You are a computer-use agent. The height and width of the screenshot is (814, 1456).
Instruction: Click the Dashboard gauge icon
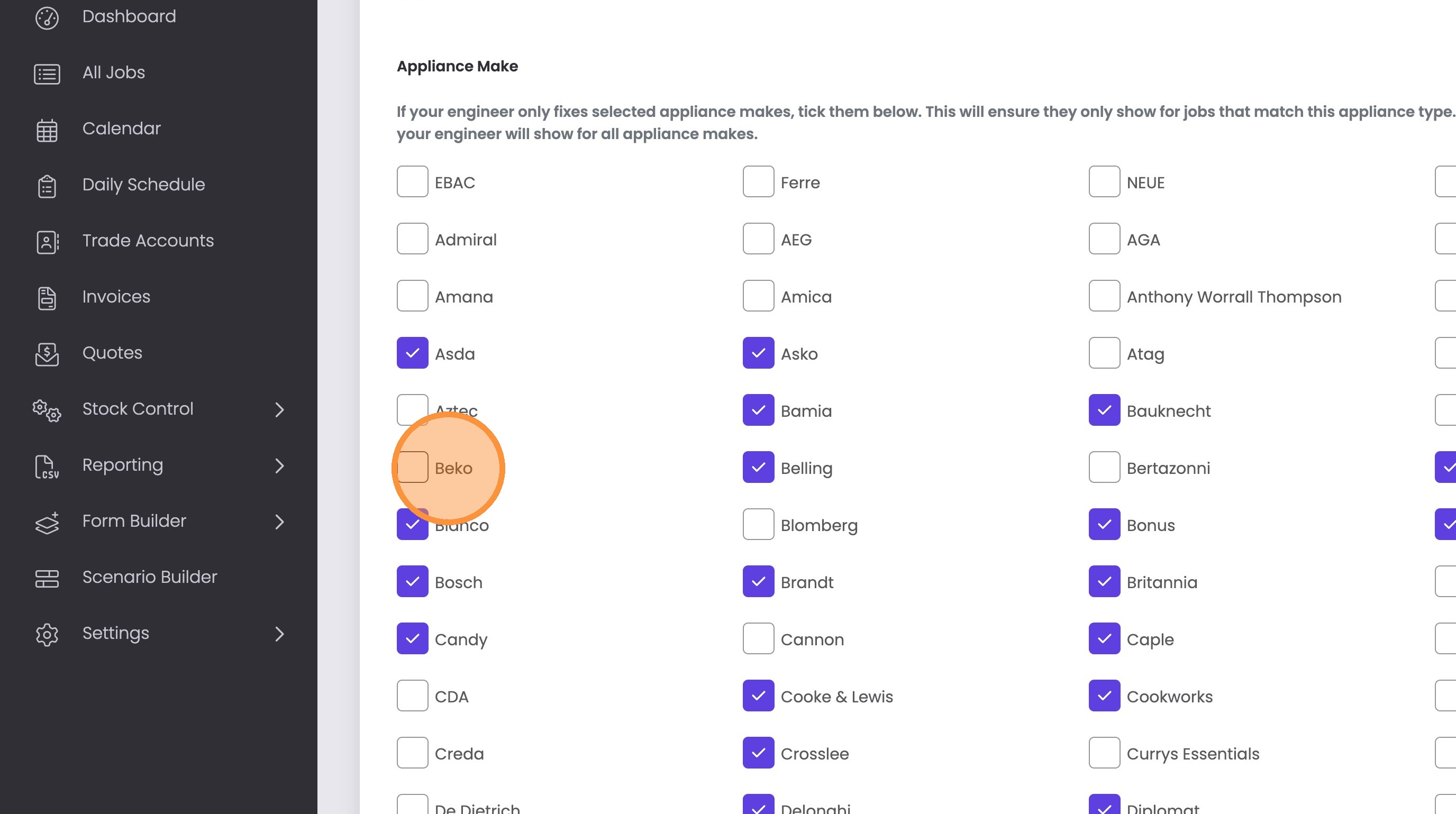tap(47, 17)
